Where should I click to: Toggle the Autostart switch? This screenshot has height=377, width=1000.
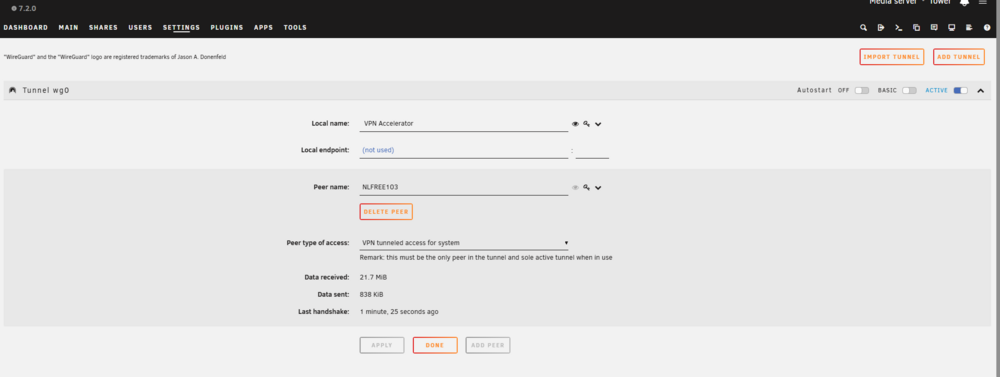pyautogui.click(x=862, y=91)
